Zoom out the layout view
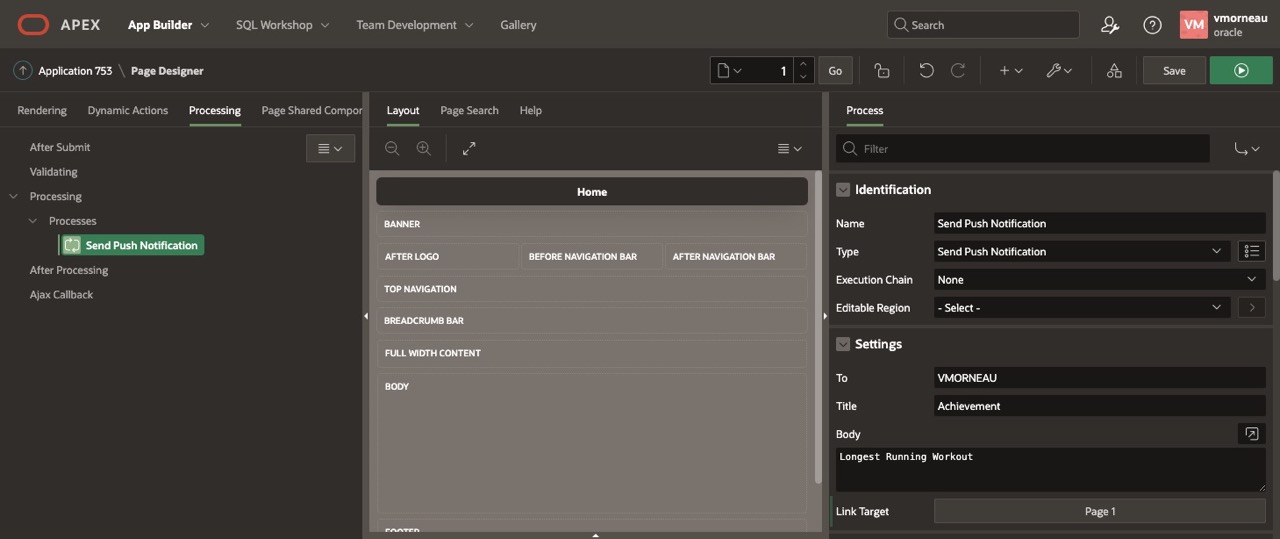Image resolution: width=1280 pixels, height=539 pixels. (392, 148)
